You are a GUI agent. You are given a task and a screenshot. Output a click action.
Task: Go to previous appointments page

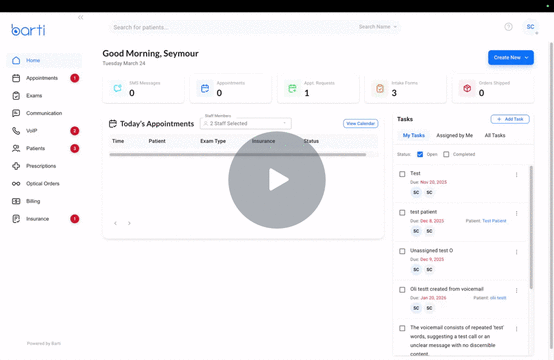(x=116, y=223)
